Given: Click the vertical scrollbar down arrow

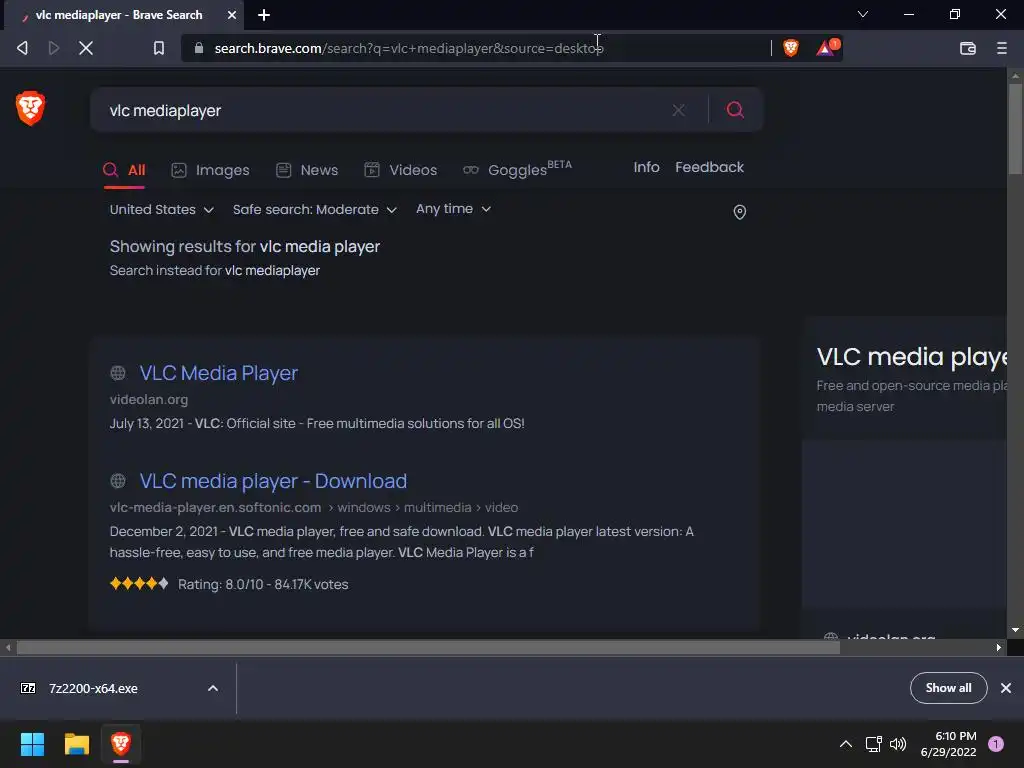Looking at the screenshot, I should 1015,630.
